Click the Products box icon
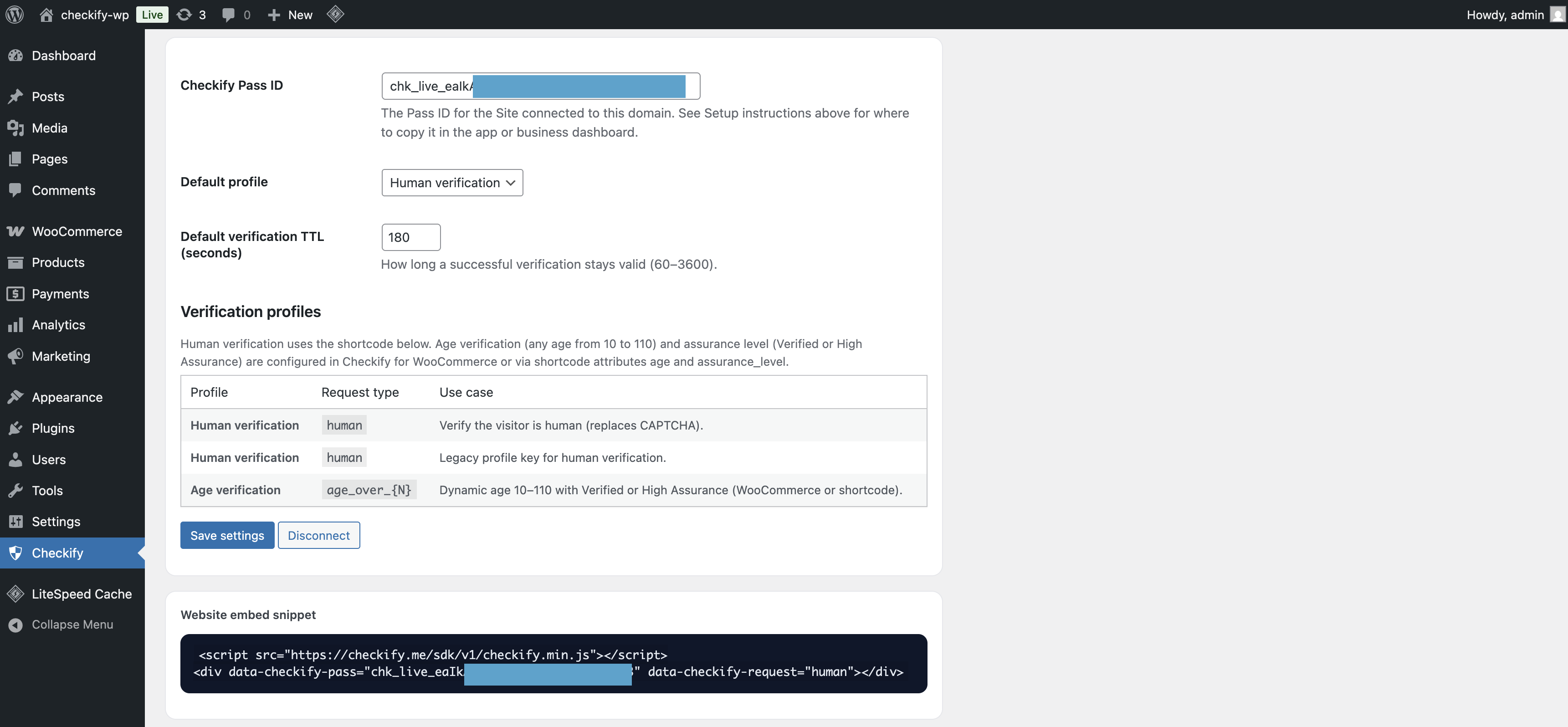 coord(16,262)
